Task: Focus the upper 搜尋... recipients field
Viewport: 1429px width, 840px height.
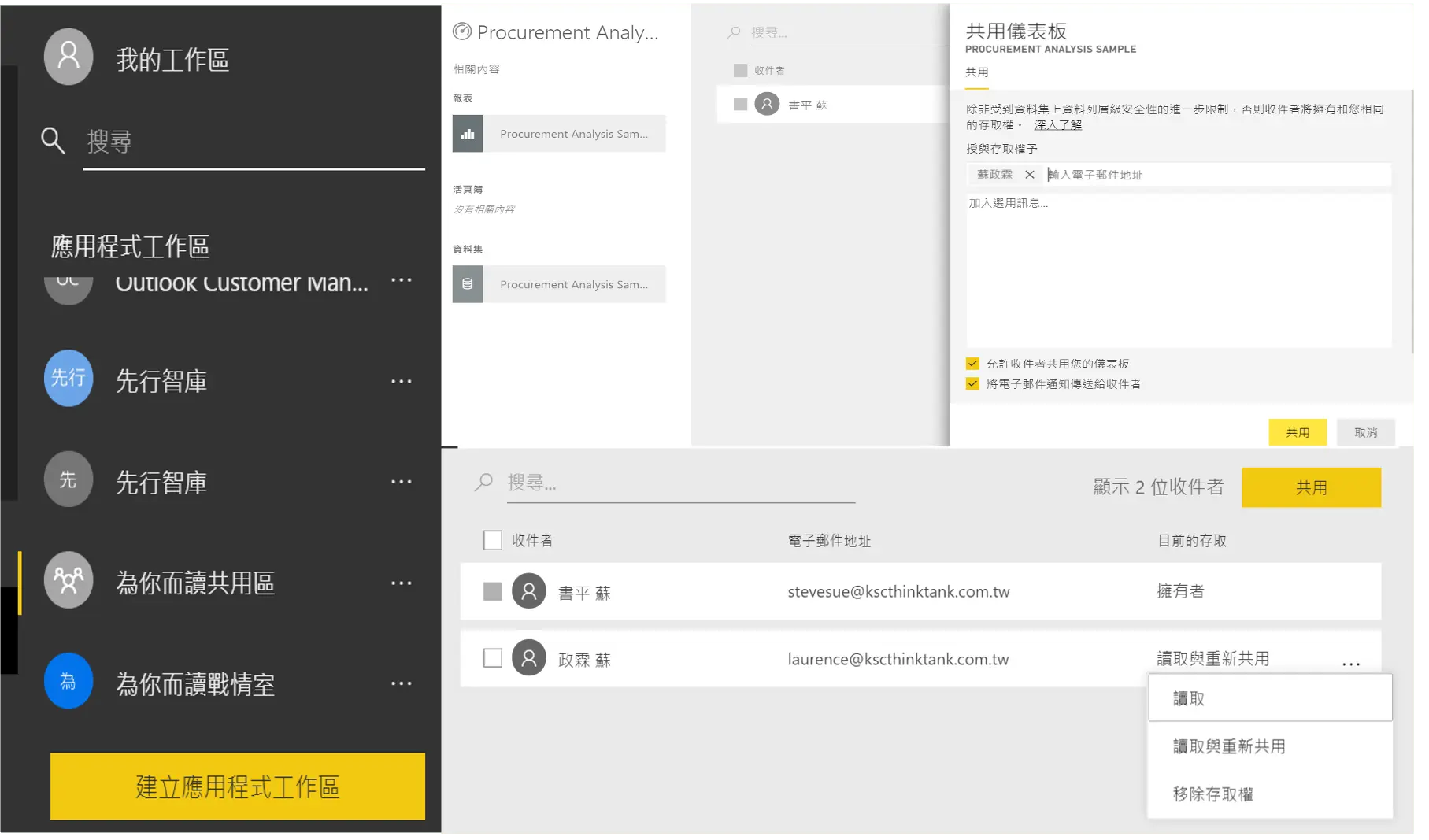Action: click(849, 32)
